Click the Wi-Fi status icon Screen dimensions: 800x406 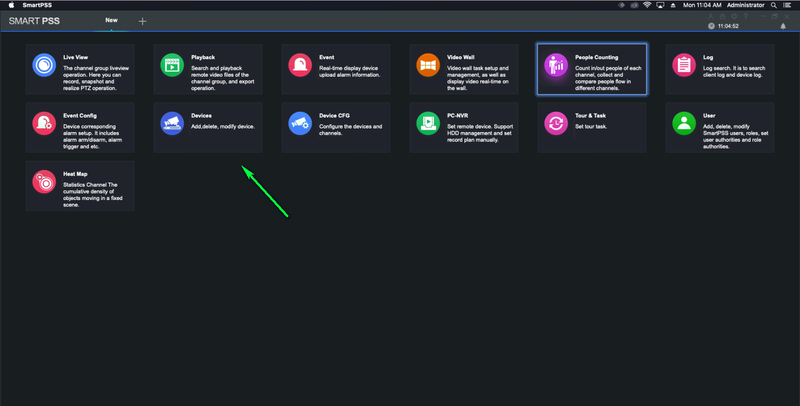[x=647, y=5]
